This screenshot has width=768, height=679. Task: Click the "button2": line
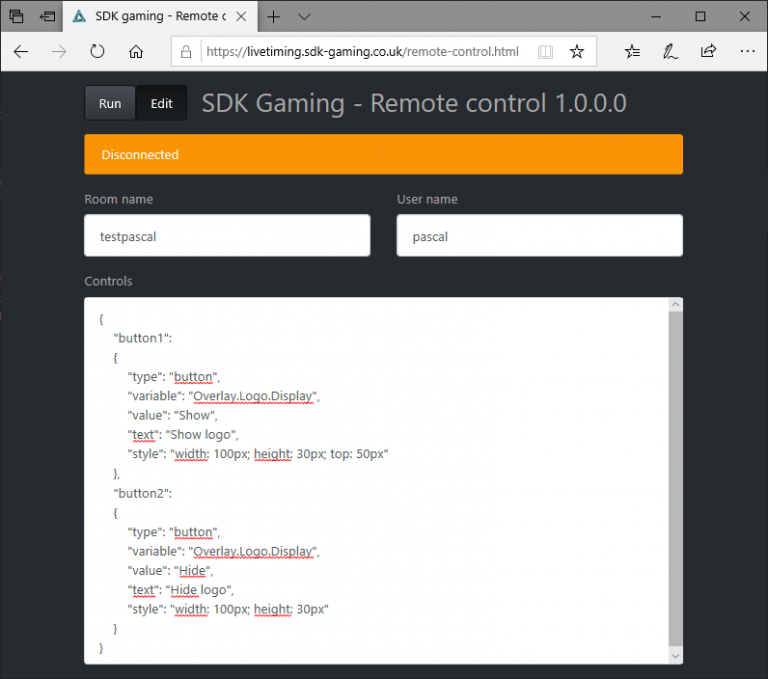(x=143, y=493)
